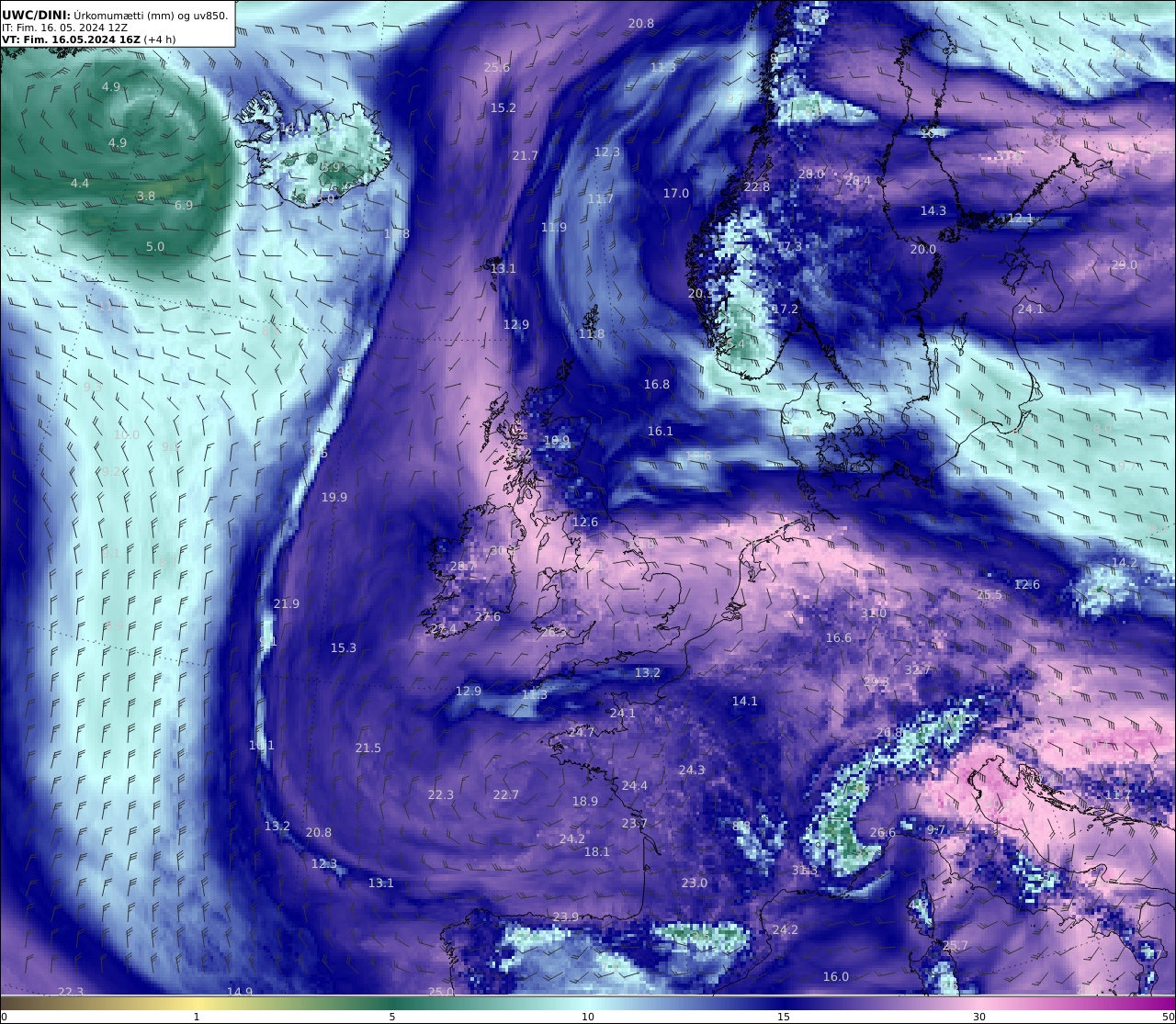1176x1024 pixels.
Task: Click the 23.9 value near Spain
Action: pyautogui.click(x=567, y=917)
